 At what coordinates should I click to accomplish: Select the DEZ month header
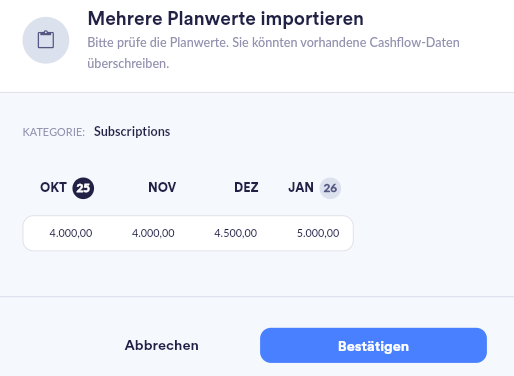pyautogui.click(x=246, y=187)
